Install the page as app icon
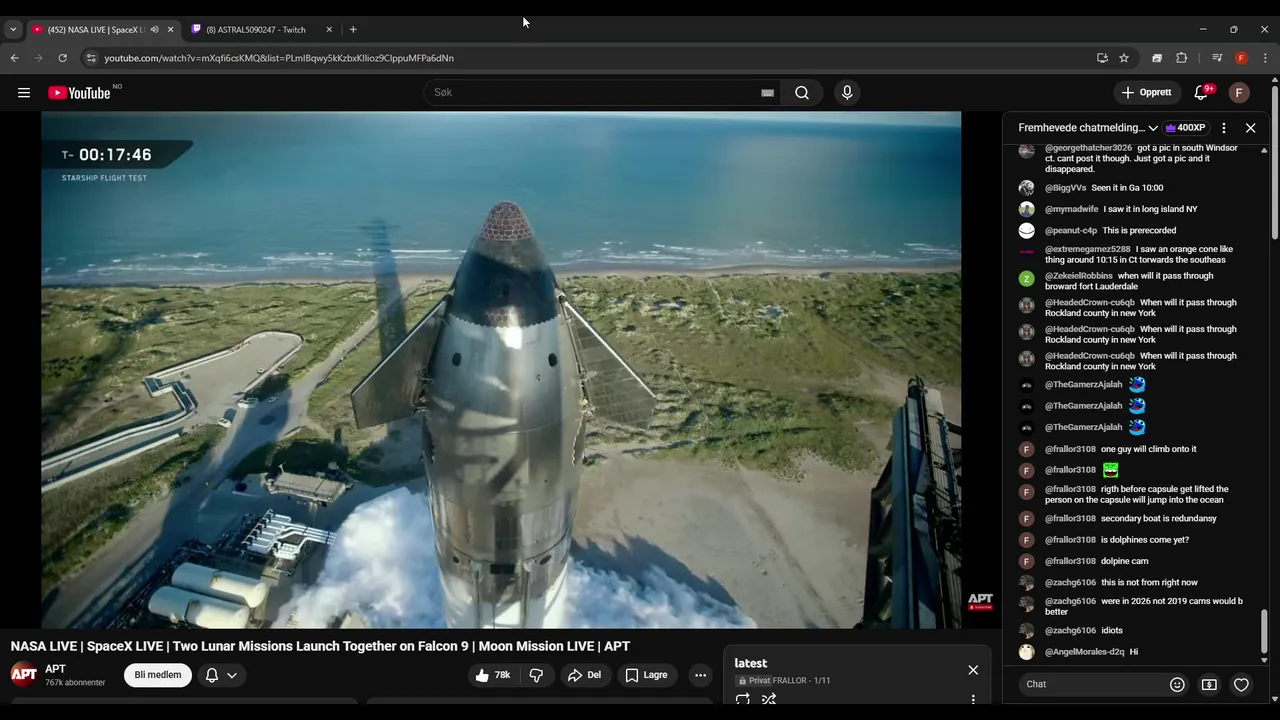 (x=1102, y=58)
